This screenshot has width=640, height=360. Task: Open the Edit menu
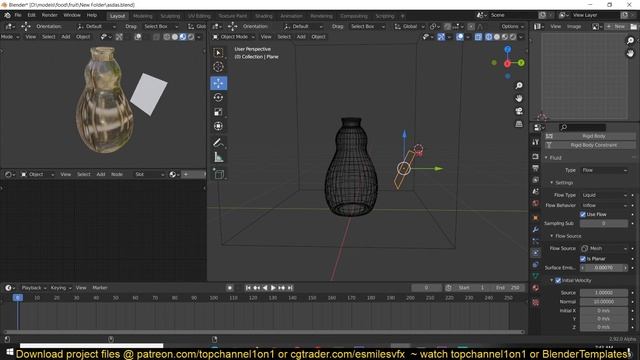coord(31,15)
